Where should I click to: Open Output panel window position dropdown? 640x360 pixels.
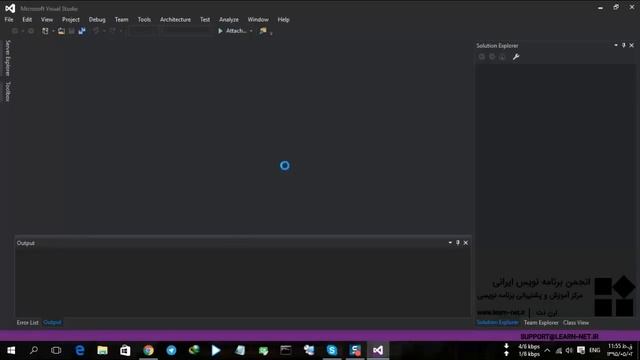coord(450,243)
